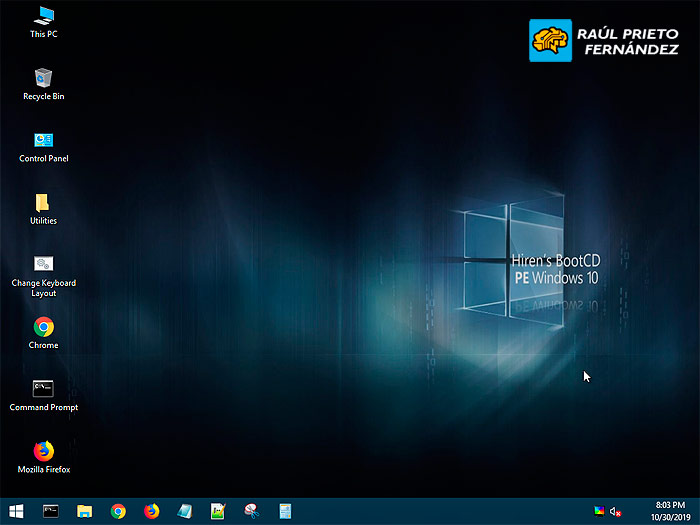The width and height of the screenshot is (700, 525).
Task: Open File Explorer from the taskbar
Action: point(85,511)
